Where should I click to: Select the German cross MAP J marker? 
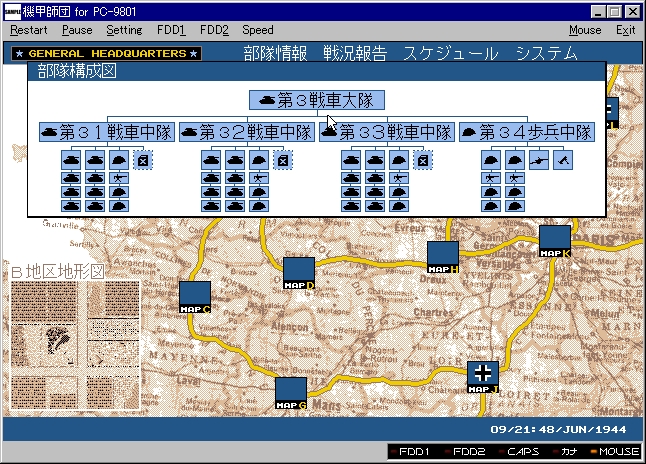[x=483, y=377]
